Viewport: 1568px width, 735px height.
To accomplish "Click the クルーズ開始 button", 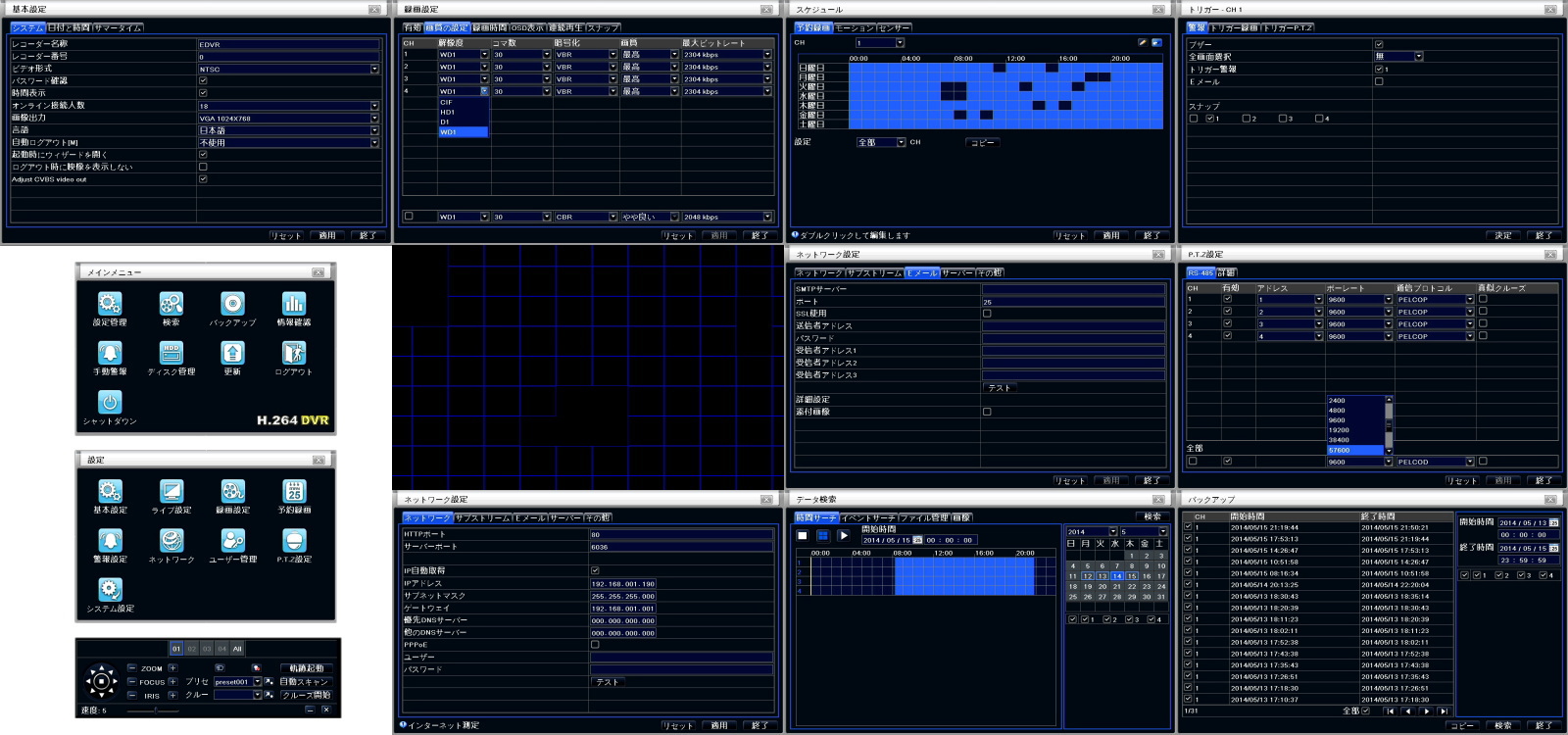I will point(306,695).
